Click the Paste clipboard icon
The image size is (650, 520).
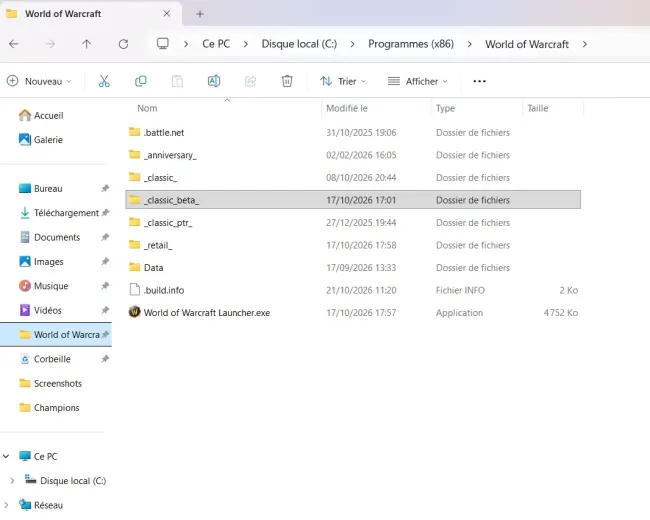pyautogui.click(x=177, y=81)
